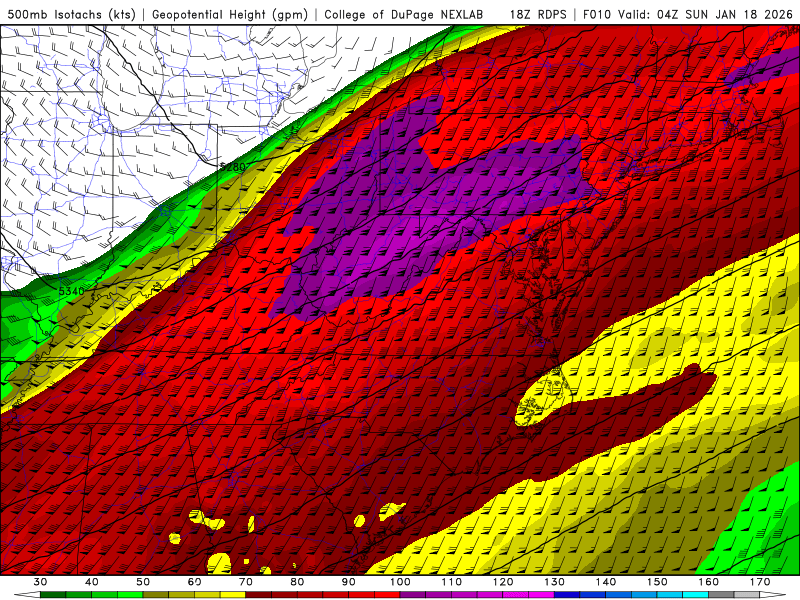Click the 5280 height contour label
The image size is (800, 600).
(x=233, y=166)
